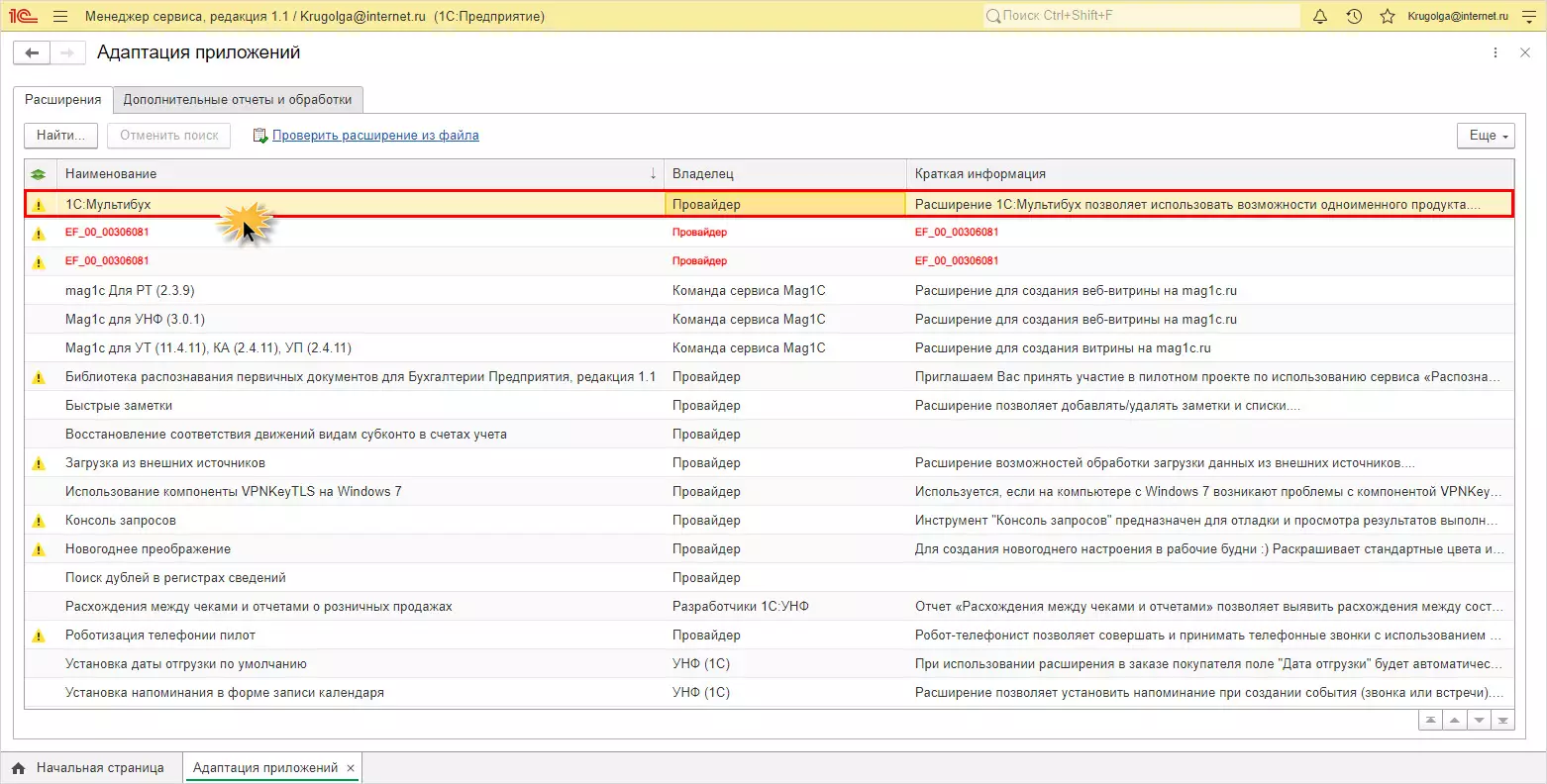Viewport: 1547px width, 784px height.
Task: Close the Адаптация приложений bottom tab
Action: [x=351, y=768]
